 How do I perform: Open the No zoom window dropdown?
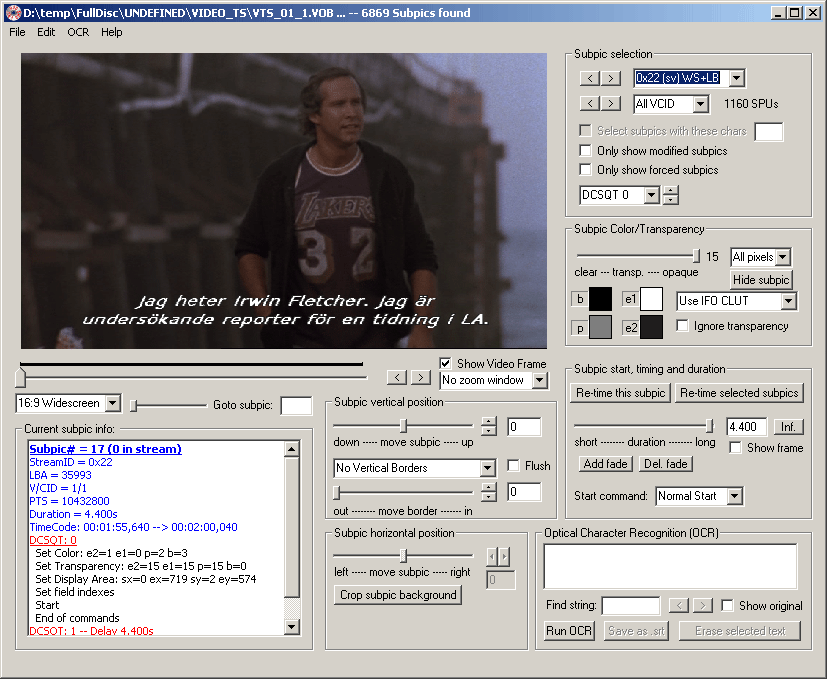tap(540, 380)
